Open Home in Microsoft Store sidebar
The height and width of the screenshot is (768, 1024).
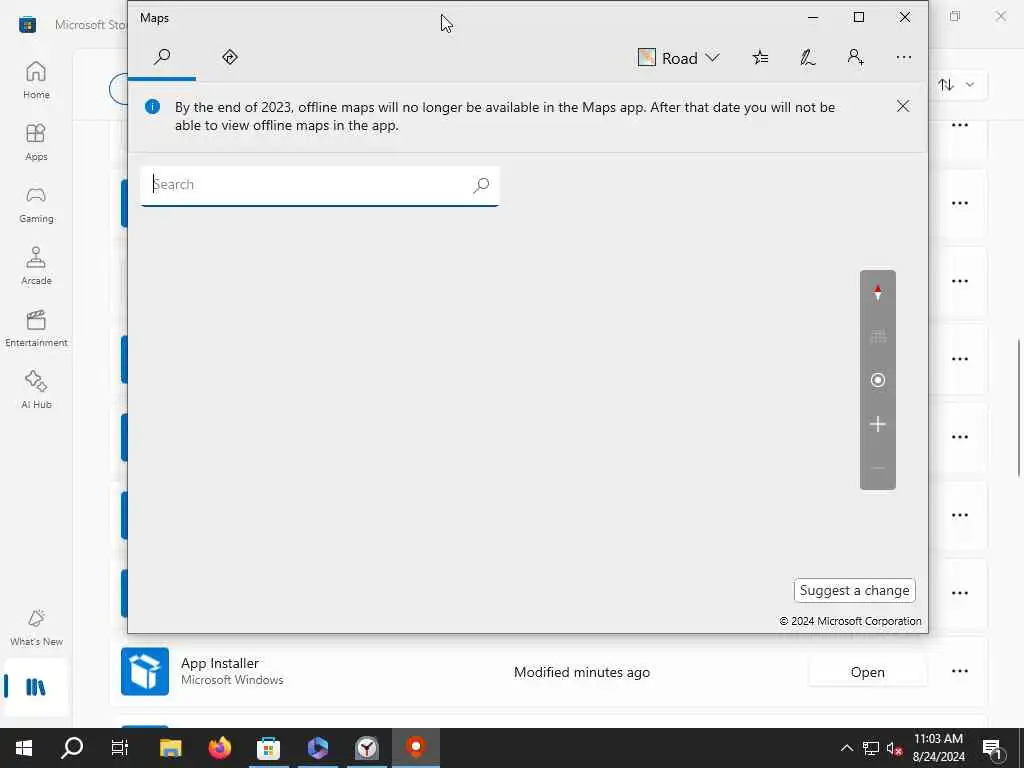(36, 80)
